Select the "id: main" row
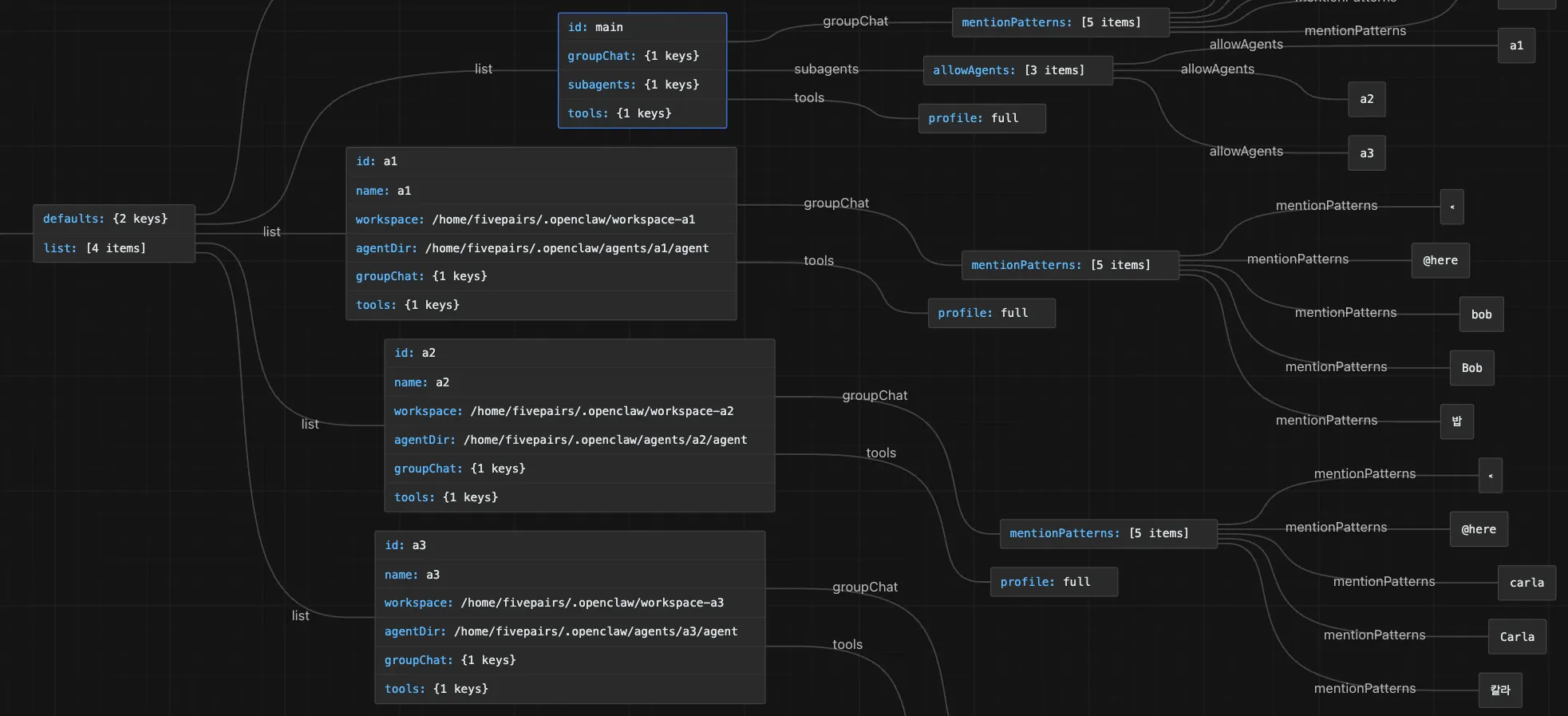1568x716 pixels. [x=642, y=27]
